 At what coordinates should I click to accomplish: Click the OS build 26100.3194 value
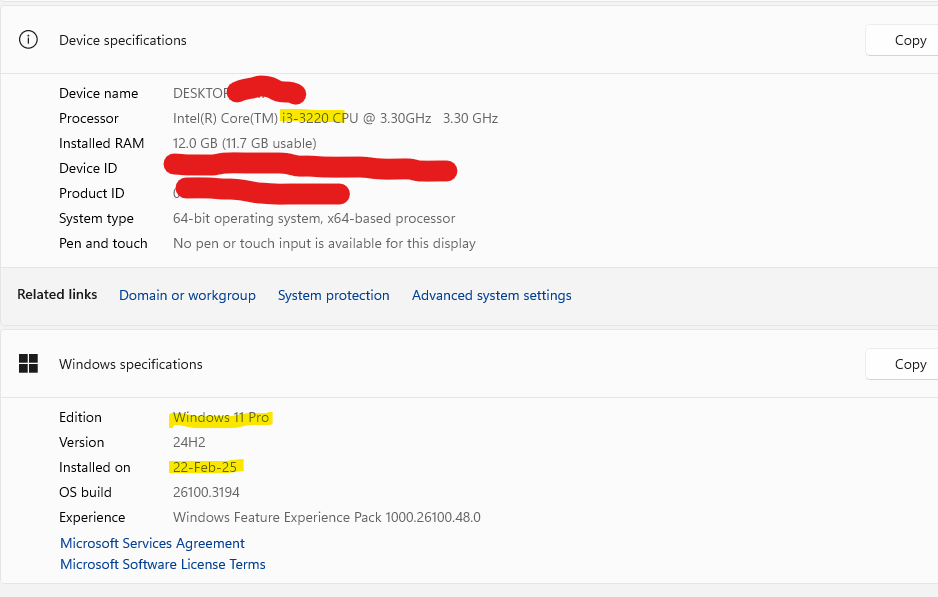pyautogui.click(x=206, y=492)
